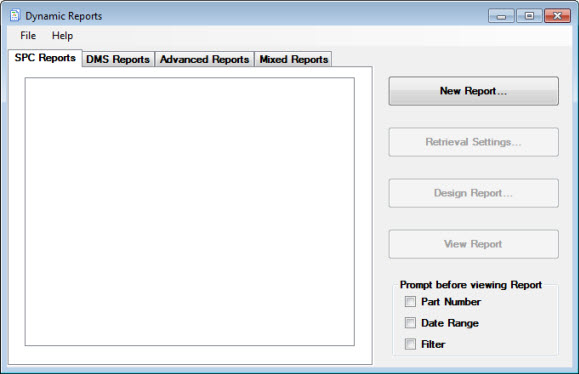Viewport: 579px width, 374px height.
Task: Click the Design Report button
Action: (473, 193)
